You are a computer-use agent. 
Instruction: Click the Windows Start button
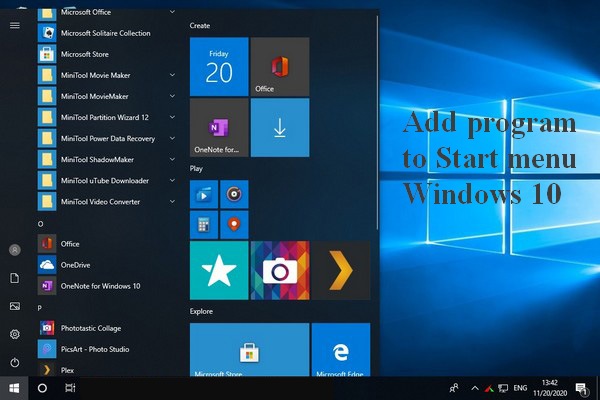coord(14,388)
